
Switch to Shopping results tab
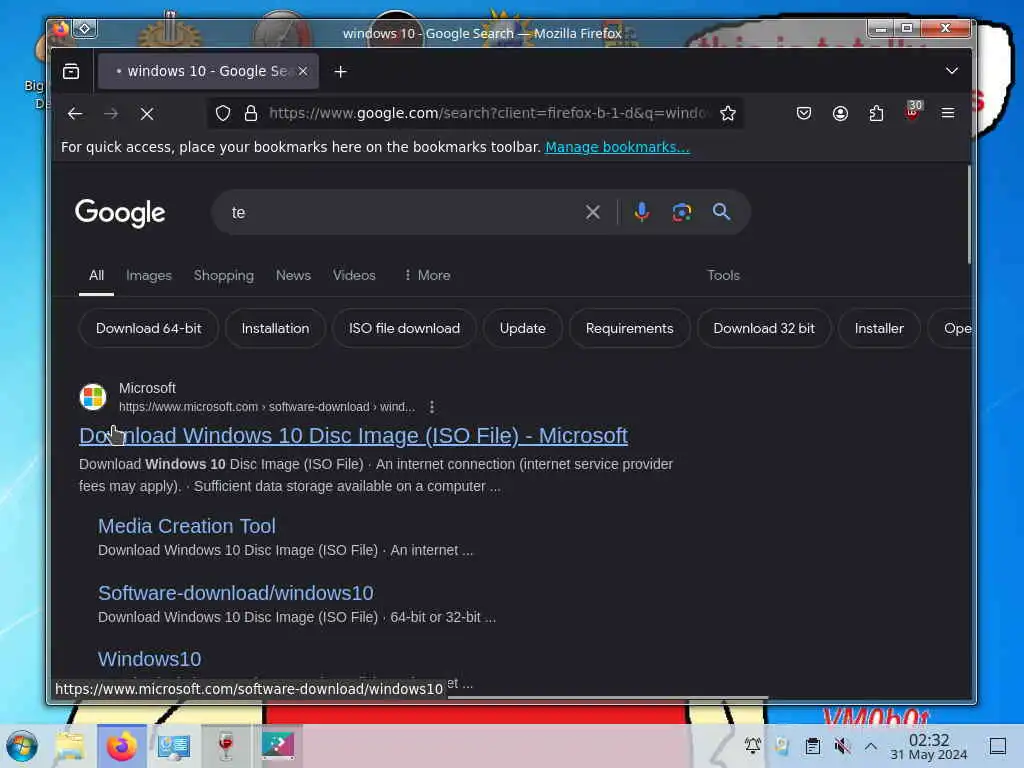[224, 276]
